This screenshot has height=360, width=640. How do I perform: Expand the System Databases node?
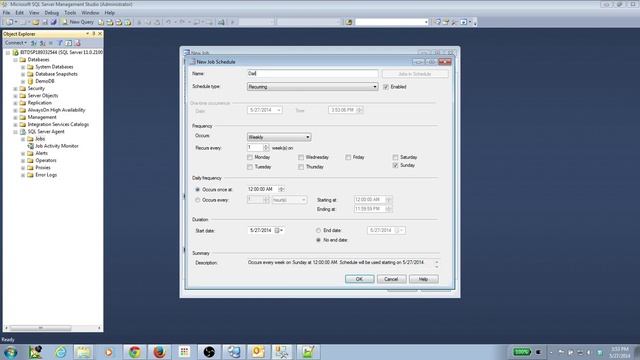point(23,67)
